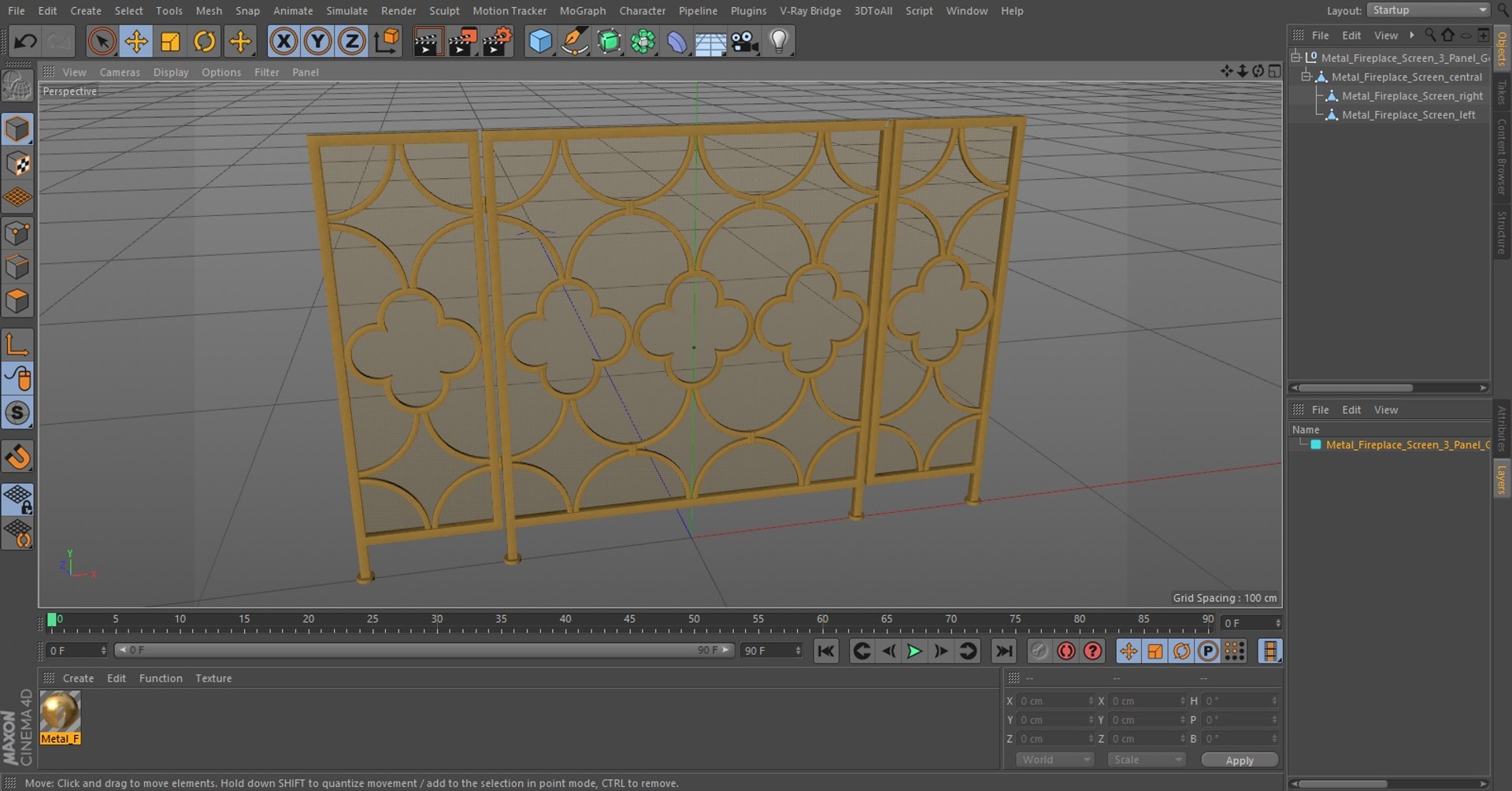Add Camera object icon
1512x791 pixels.
pyautogui.click(x=744, y=41)
